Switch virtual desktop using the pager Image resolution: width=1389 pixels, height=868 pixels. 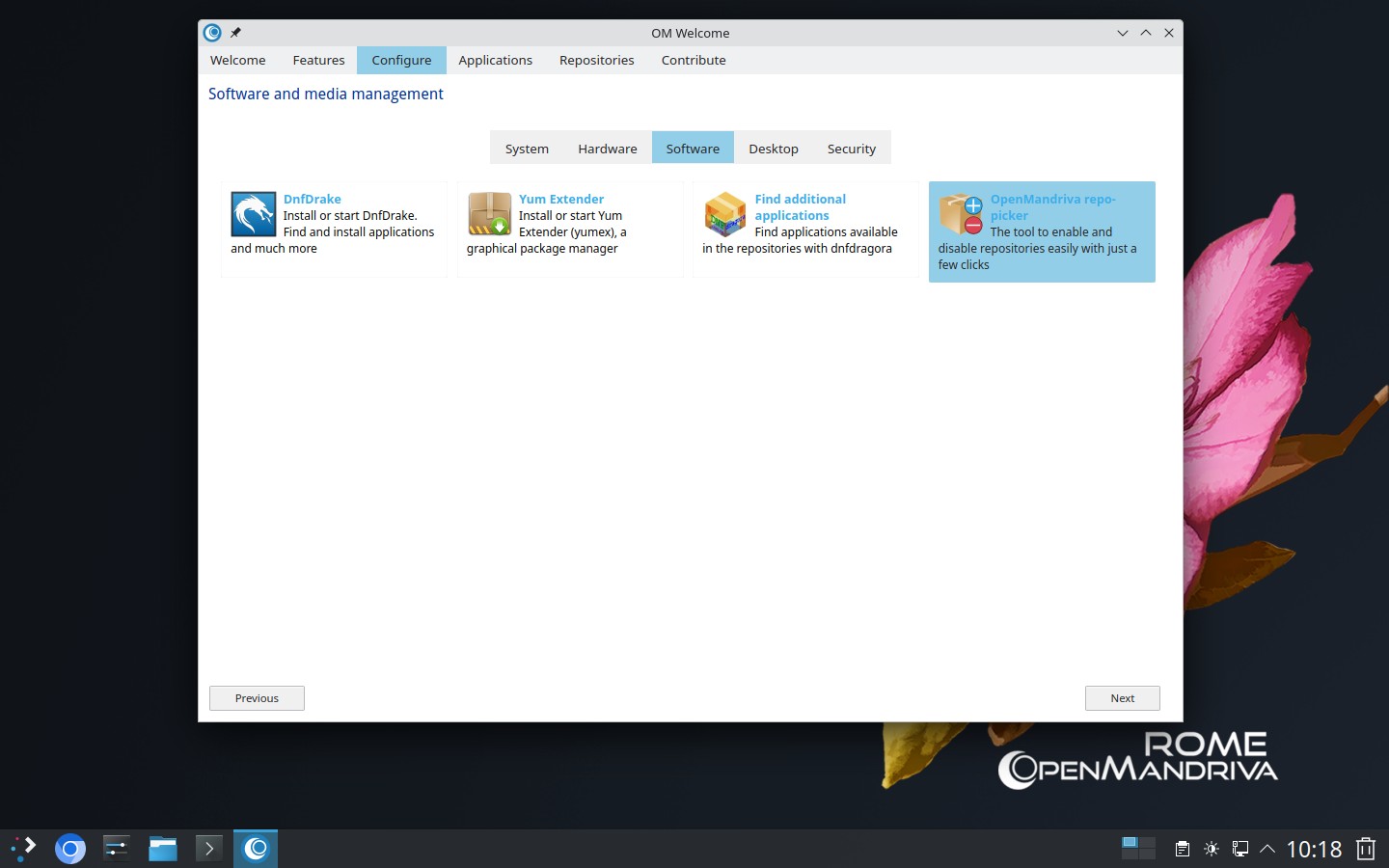(x=1138, y=849)
